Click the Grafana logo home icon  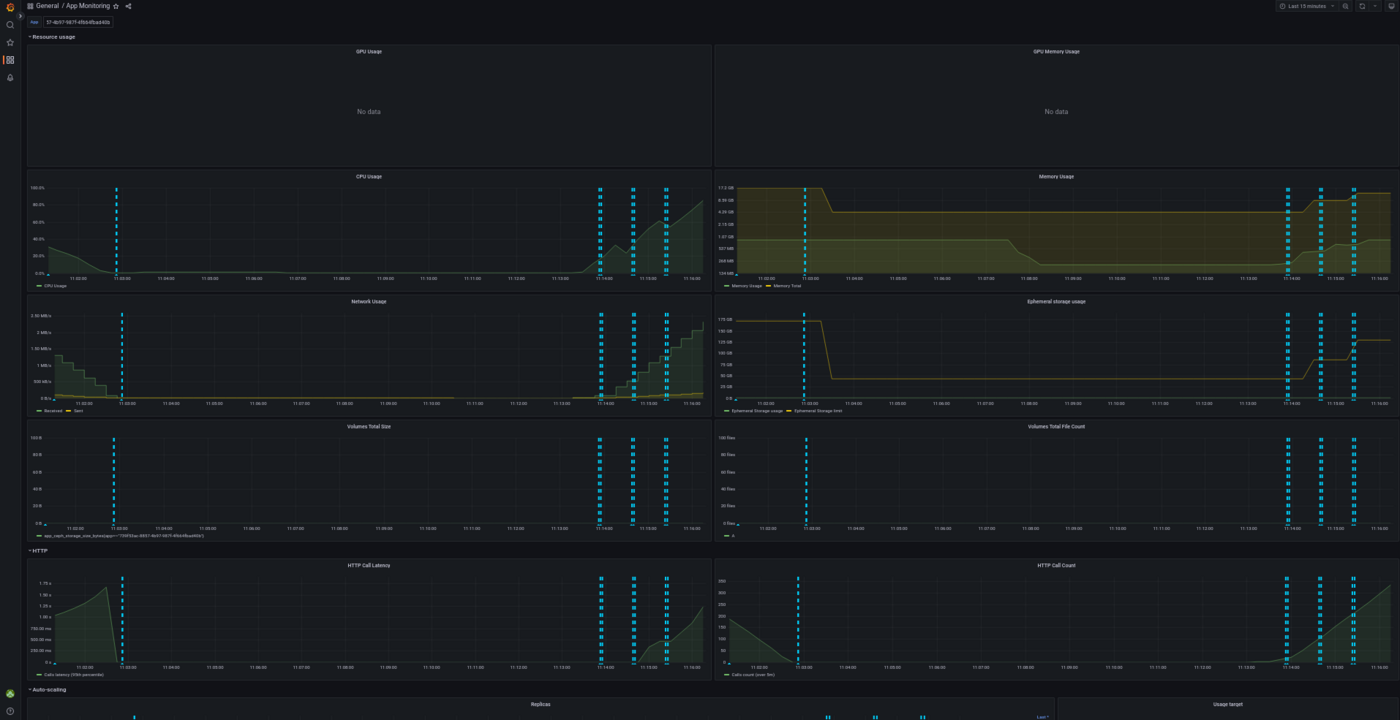tap(10, 7)
